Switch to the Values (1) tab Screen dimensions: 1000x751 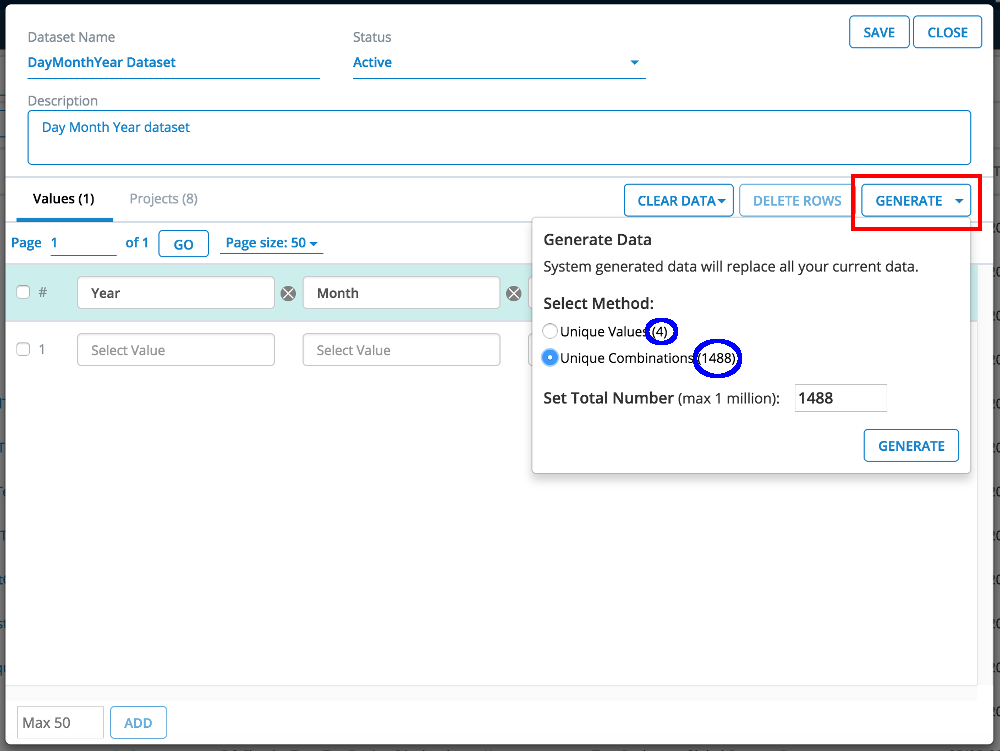(x=63, y=199)
